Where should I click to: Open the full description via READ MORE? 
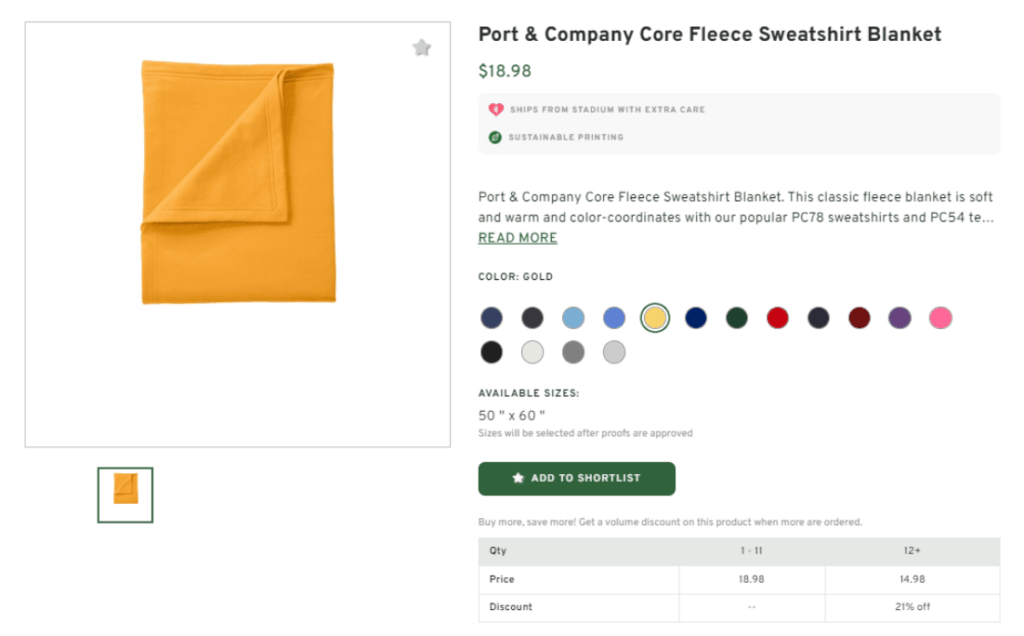pos(517,237)
